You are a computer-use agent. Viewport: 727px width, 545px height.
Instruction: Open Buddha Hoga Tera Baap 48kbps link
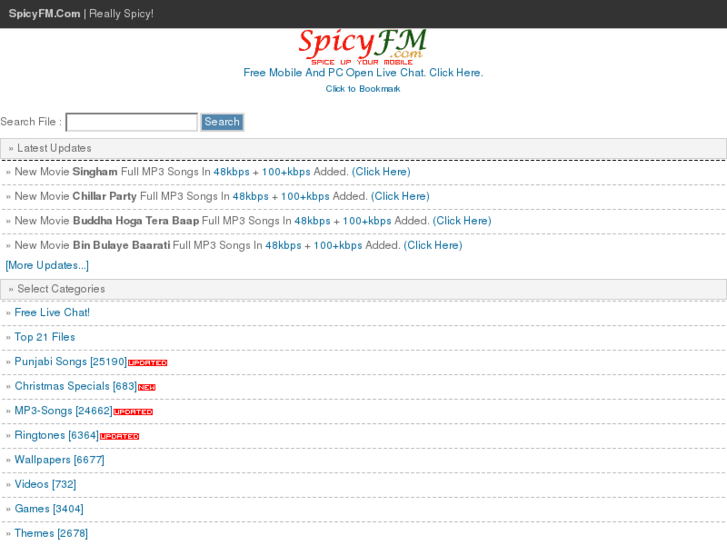click(x=312, y=221)
